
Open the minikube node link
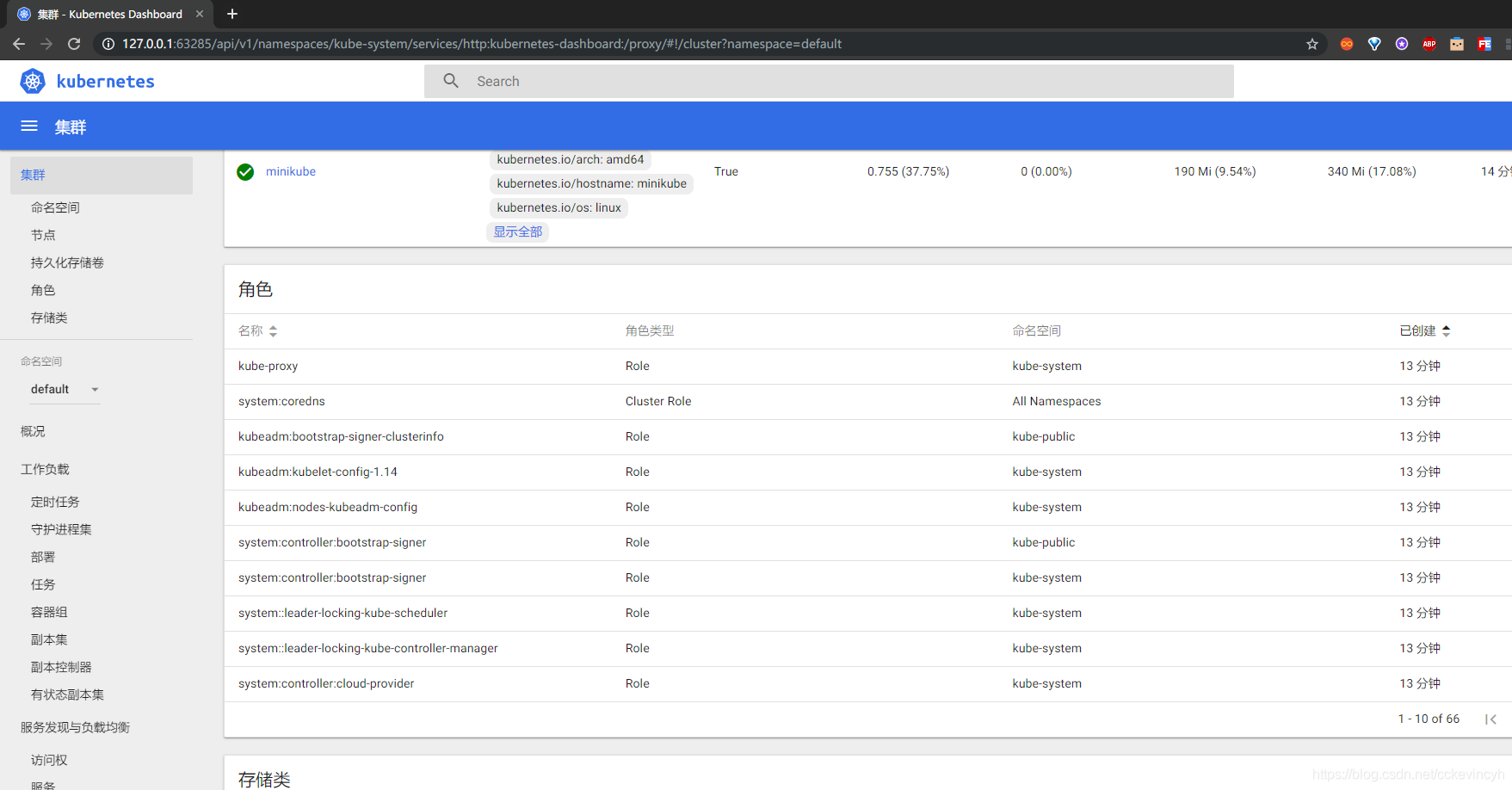click(291, 171)
